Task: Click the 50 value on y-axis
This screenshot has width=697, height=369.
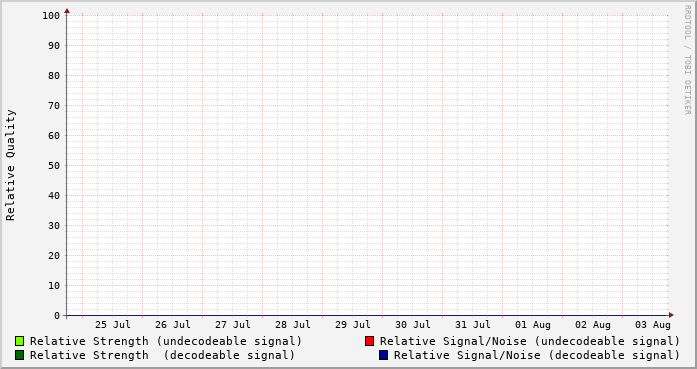Action: pyautogui.click(x=54, y=166)
